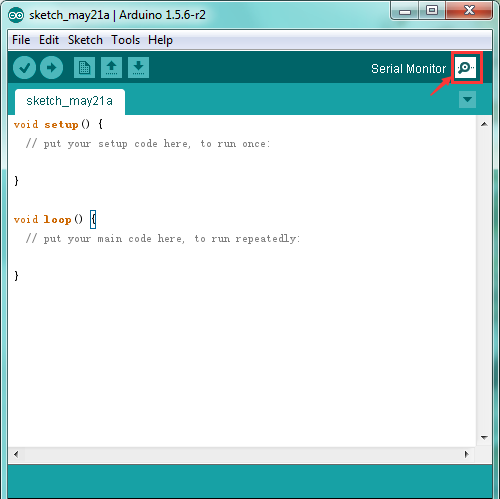Click the loop function opening brace
The image size is (500, 499).
[93, 219]
